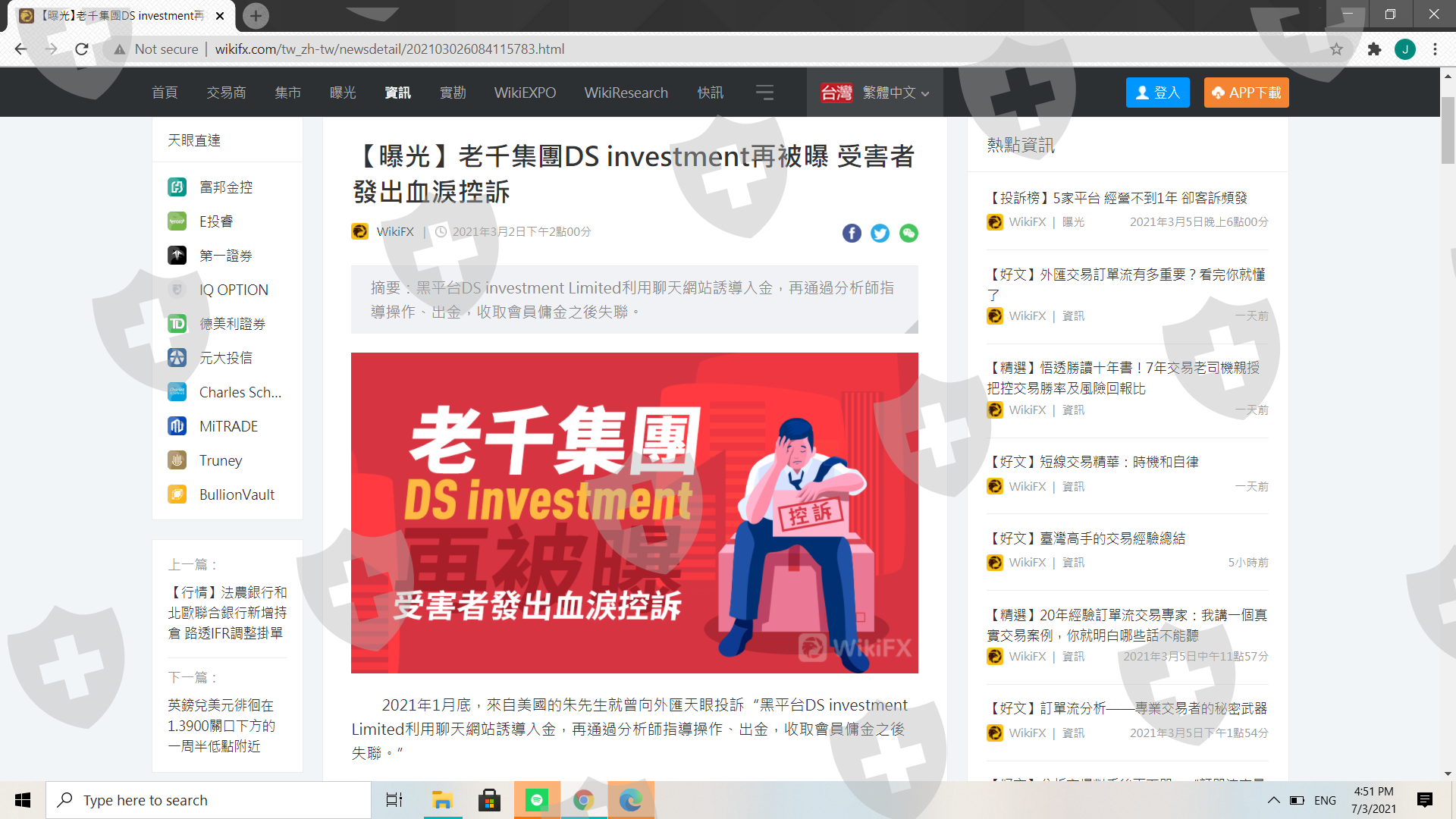Click the 富邦金控 broker logo
The image size is (1456, 819).
click(177, 187)
